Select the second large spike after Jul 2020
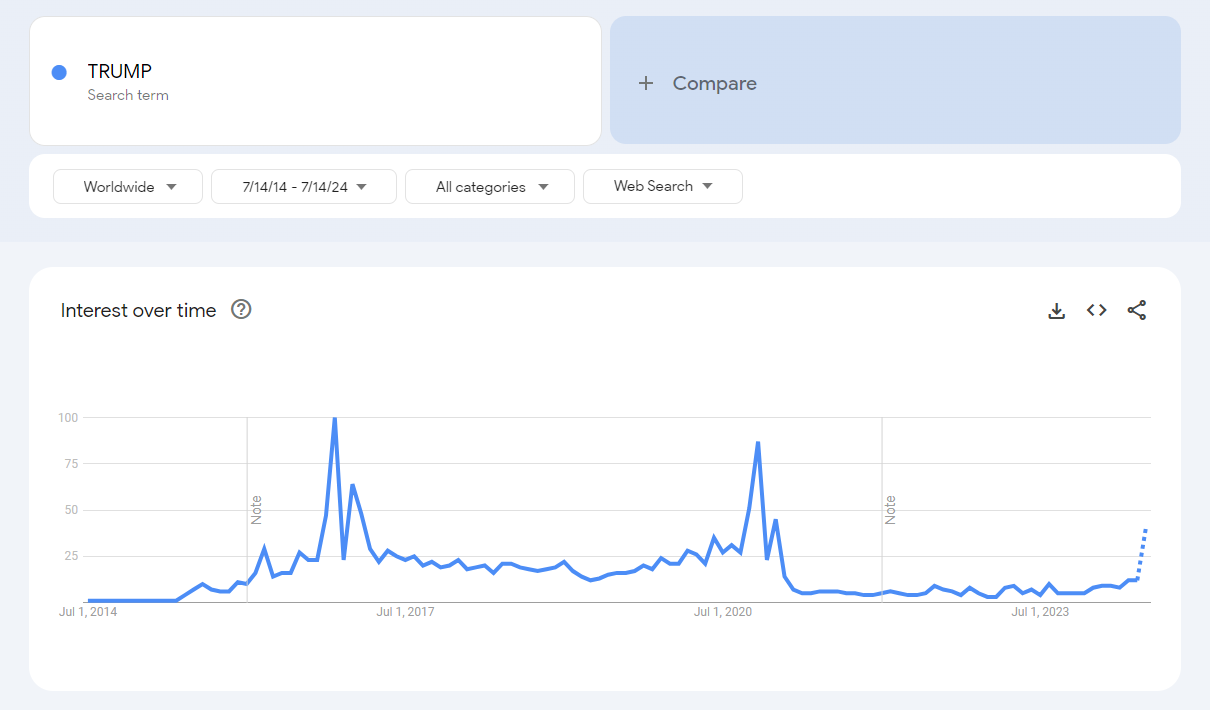 tap(758, 443)
